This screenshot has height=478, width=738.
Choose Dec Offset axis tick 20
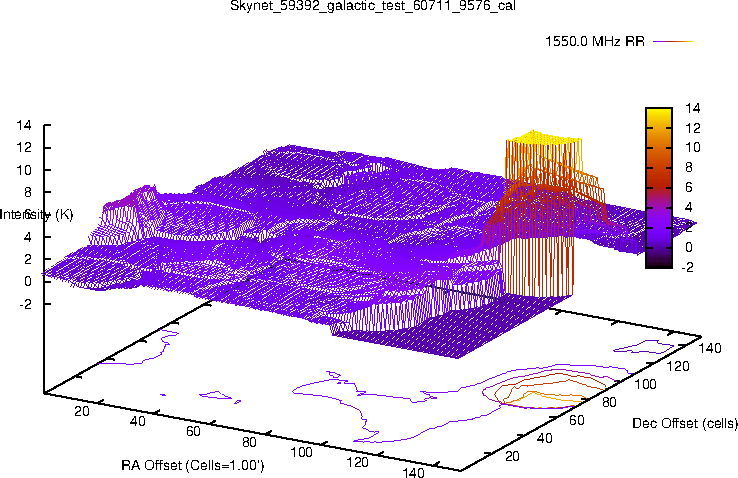[512, 456]
